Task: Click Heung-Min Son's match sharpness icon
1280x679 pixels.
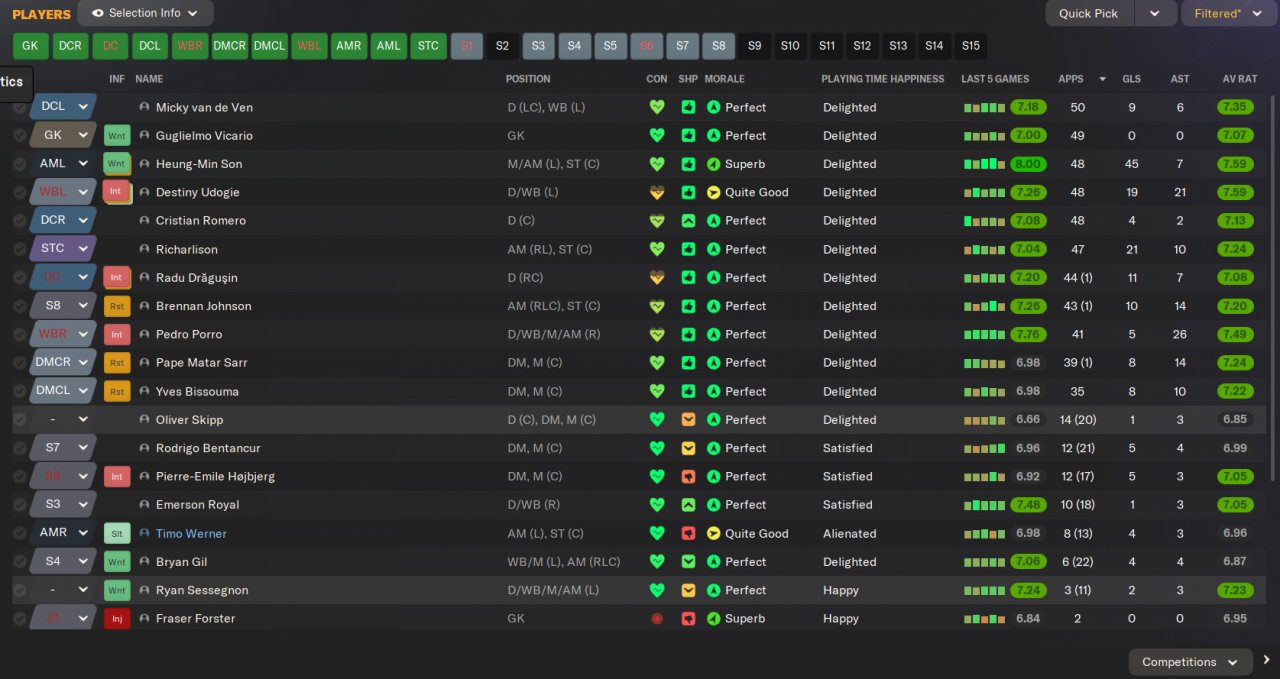Action: click(688, 164)
